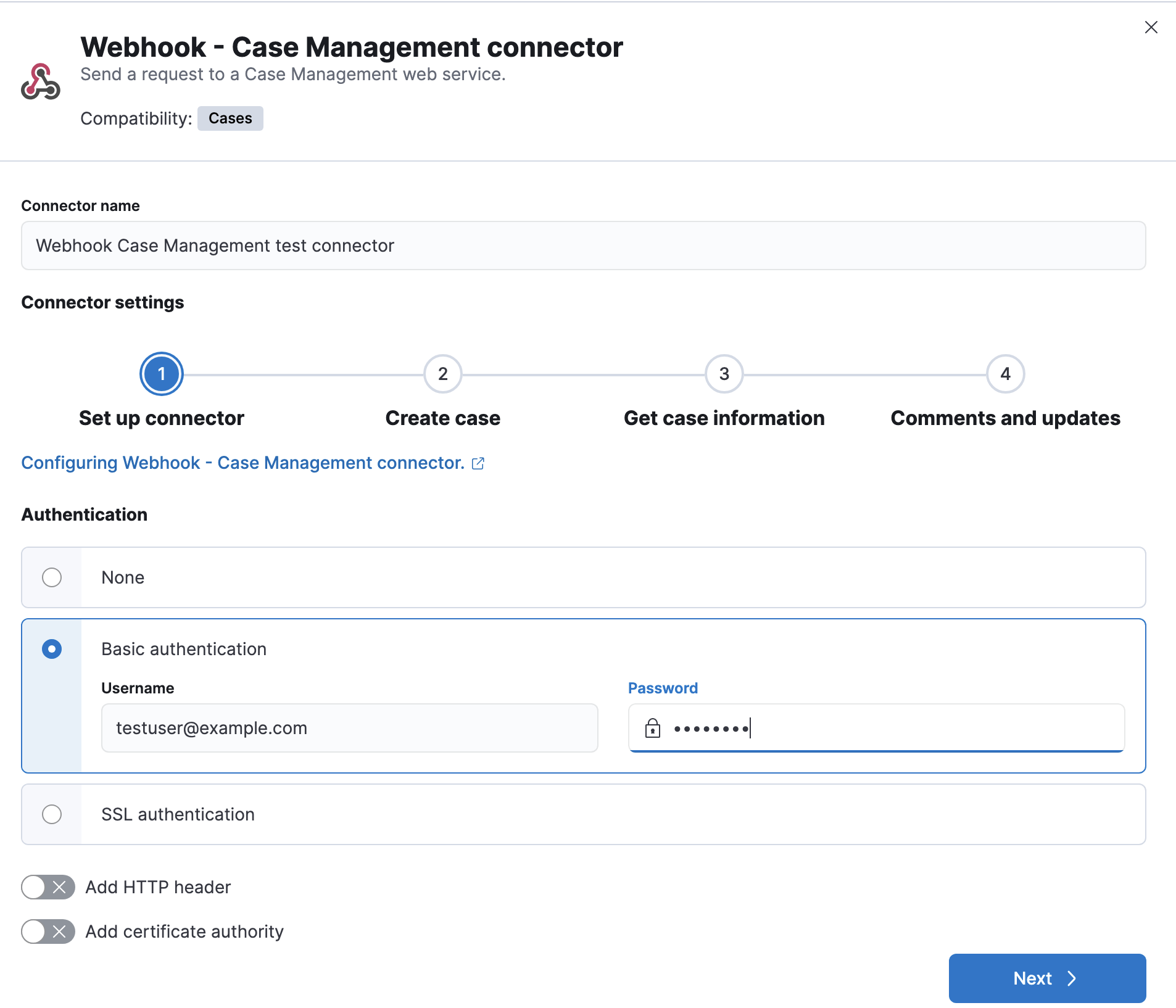Enable the Add certificate authority toggle
The width and height of the screenshot is (1176, 1008).
click(48, 932)
